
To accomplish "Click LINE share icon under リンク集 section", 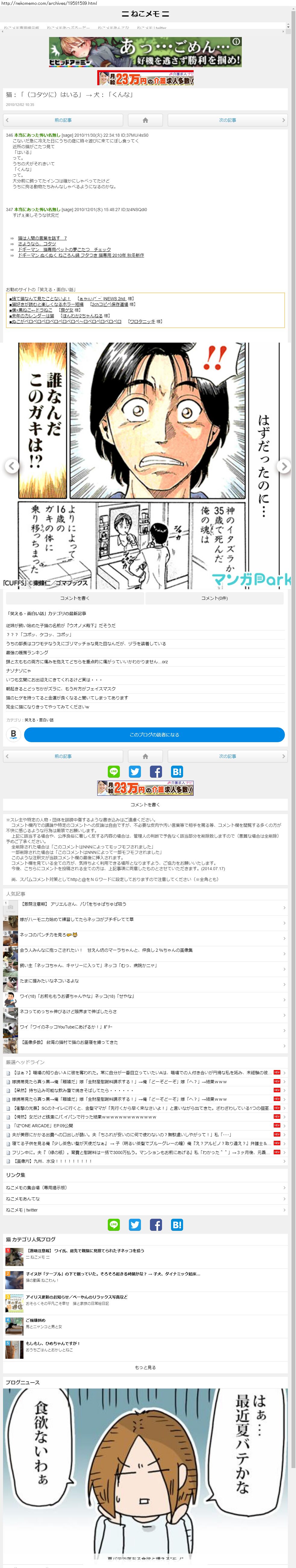I will pyautogui.click(x=114, y=1225).
